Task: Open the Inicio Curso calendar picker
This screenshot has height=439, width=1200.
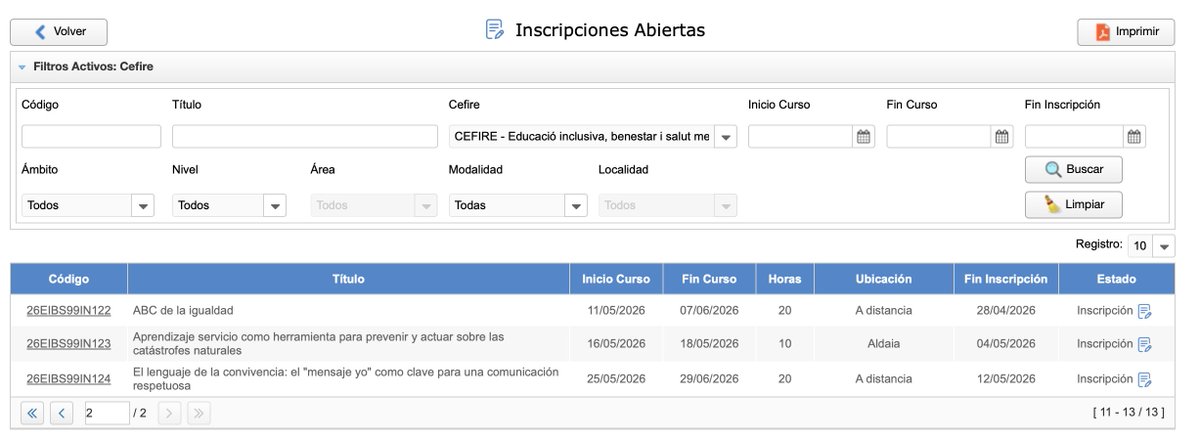Action: [x=864, y=137]
